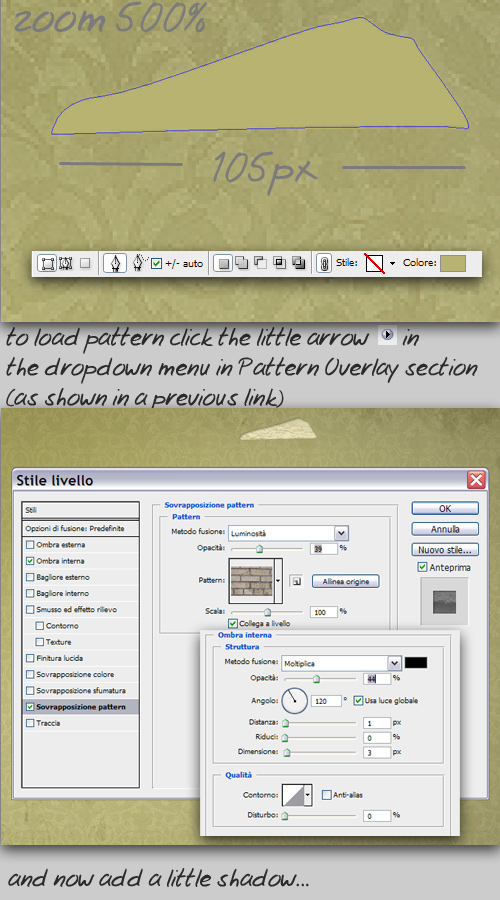The height and width of the screenshot is (900, 500).
Task: Toggle the Anteprima checkbox
Action: click(x=423, y=567)
